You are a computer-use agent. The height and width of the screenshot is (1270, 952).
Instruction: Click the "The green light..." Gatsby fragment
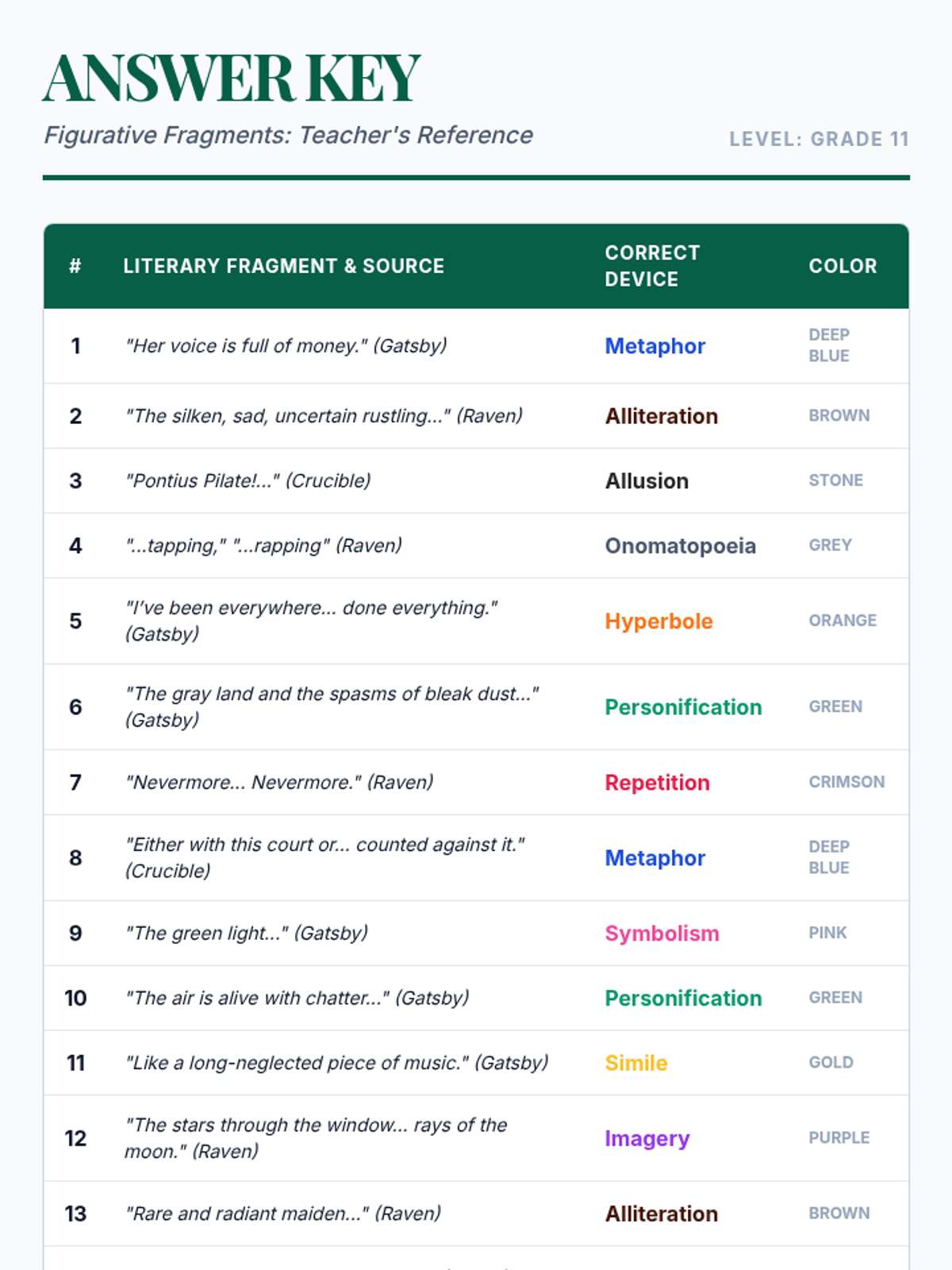(x=247, y=933)
